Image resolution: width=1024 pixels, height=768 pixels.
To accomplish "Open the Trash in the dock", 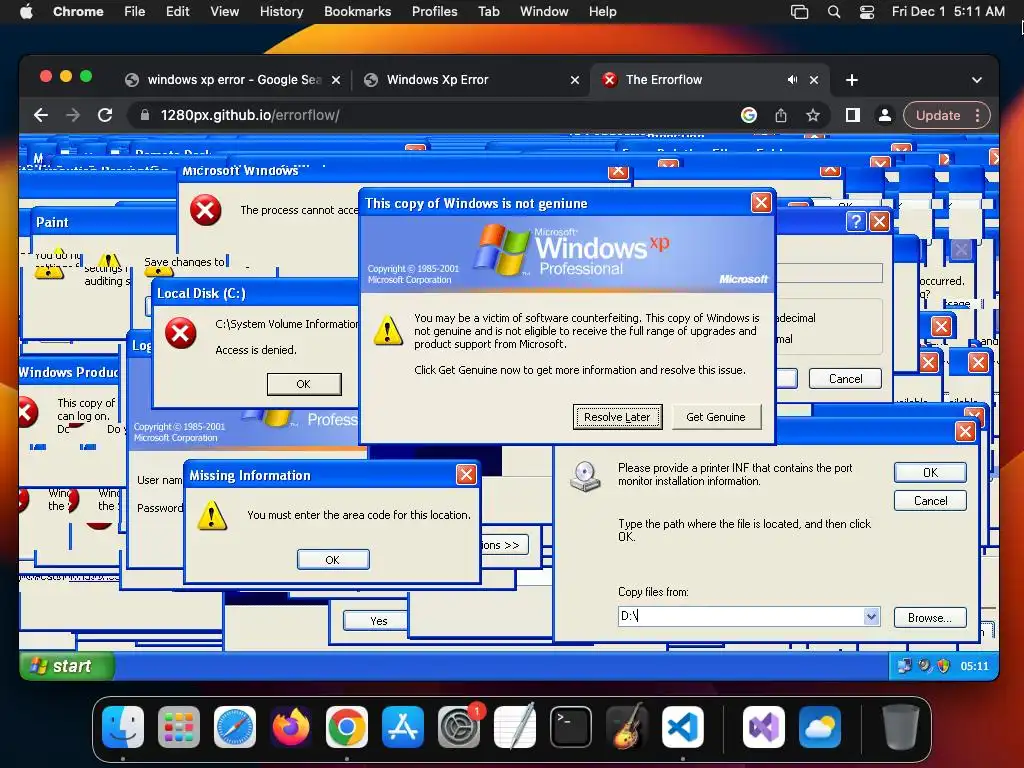I will click(x=901, y=727).
